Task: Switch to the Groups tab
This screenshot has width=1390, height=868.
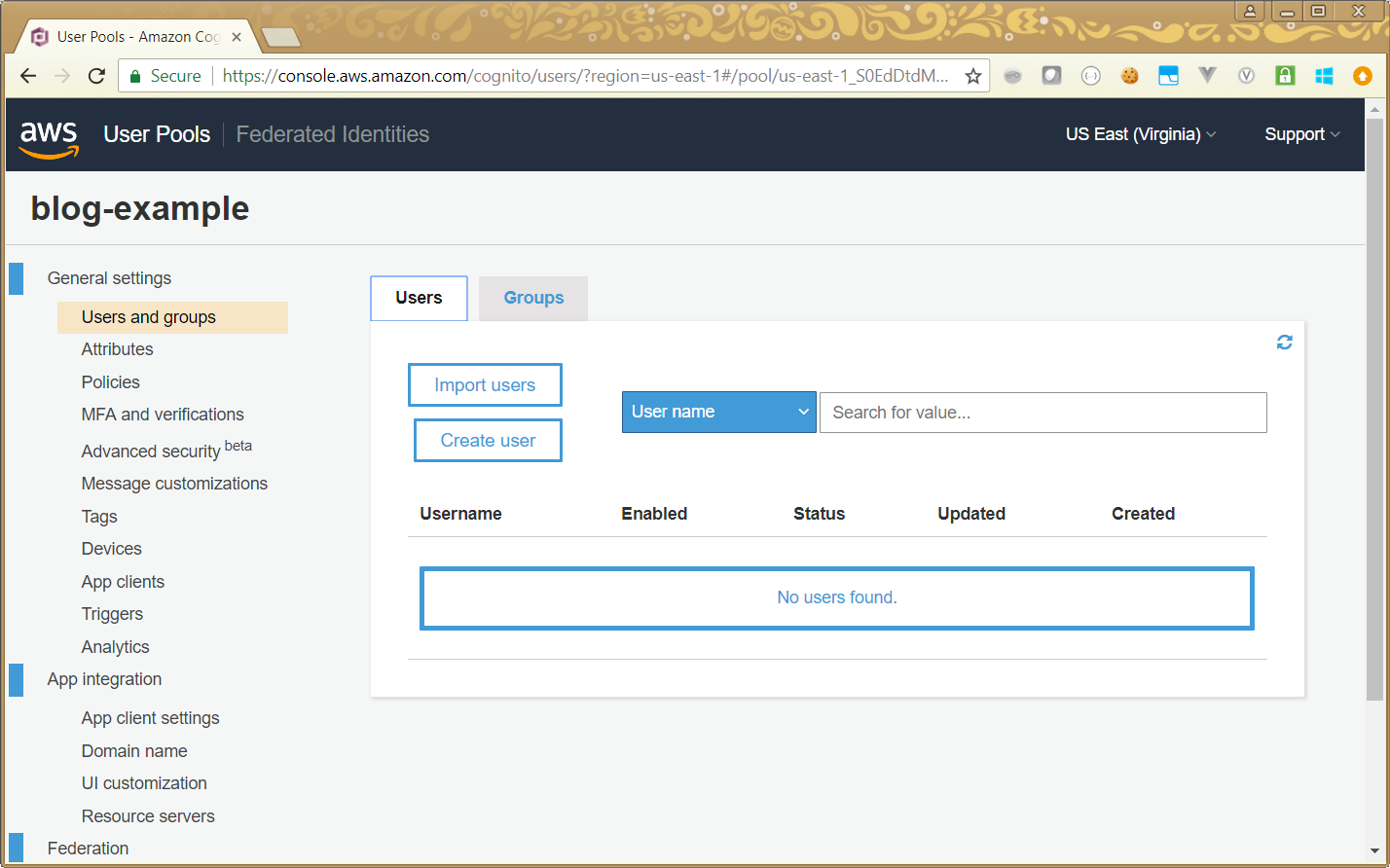Action: tap(533, 298)
